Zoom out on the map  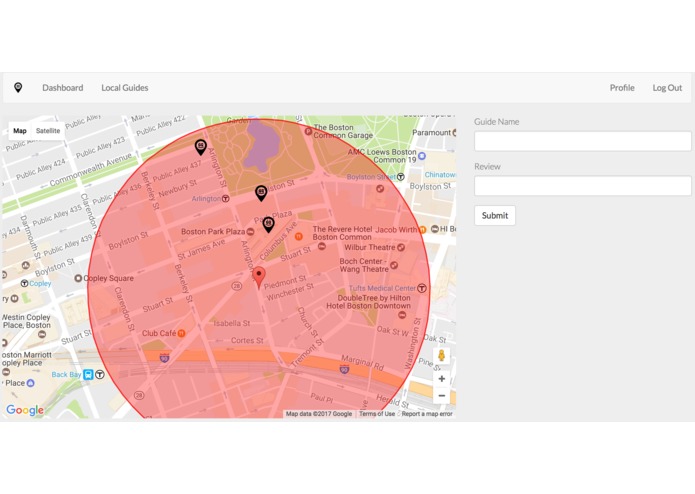click(x=441, y=396)
